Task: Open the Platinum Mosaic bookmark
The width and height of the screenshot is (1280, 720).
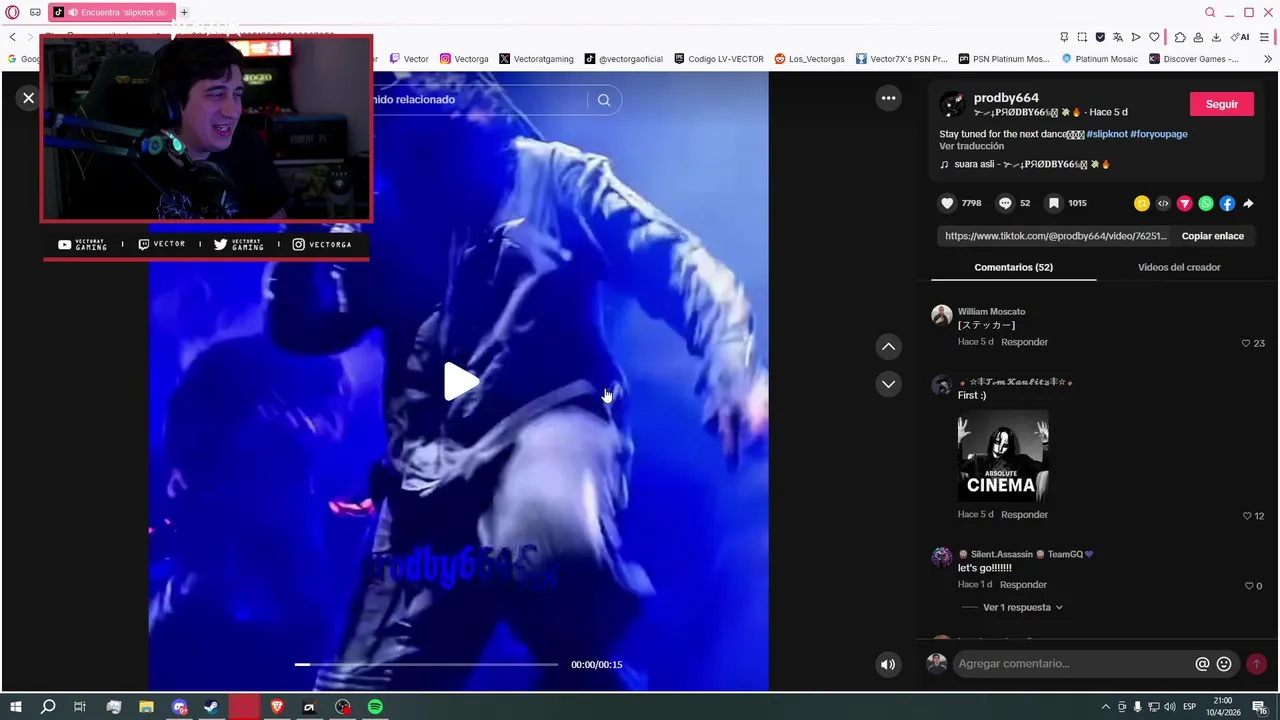Action: pyautogui.click(x=1099, y=59)
